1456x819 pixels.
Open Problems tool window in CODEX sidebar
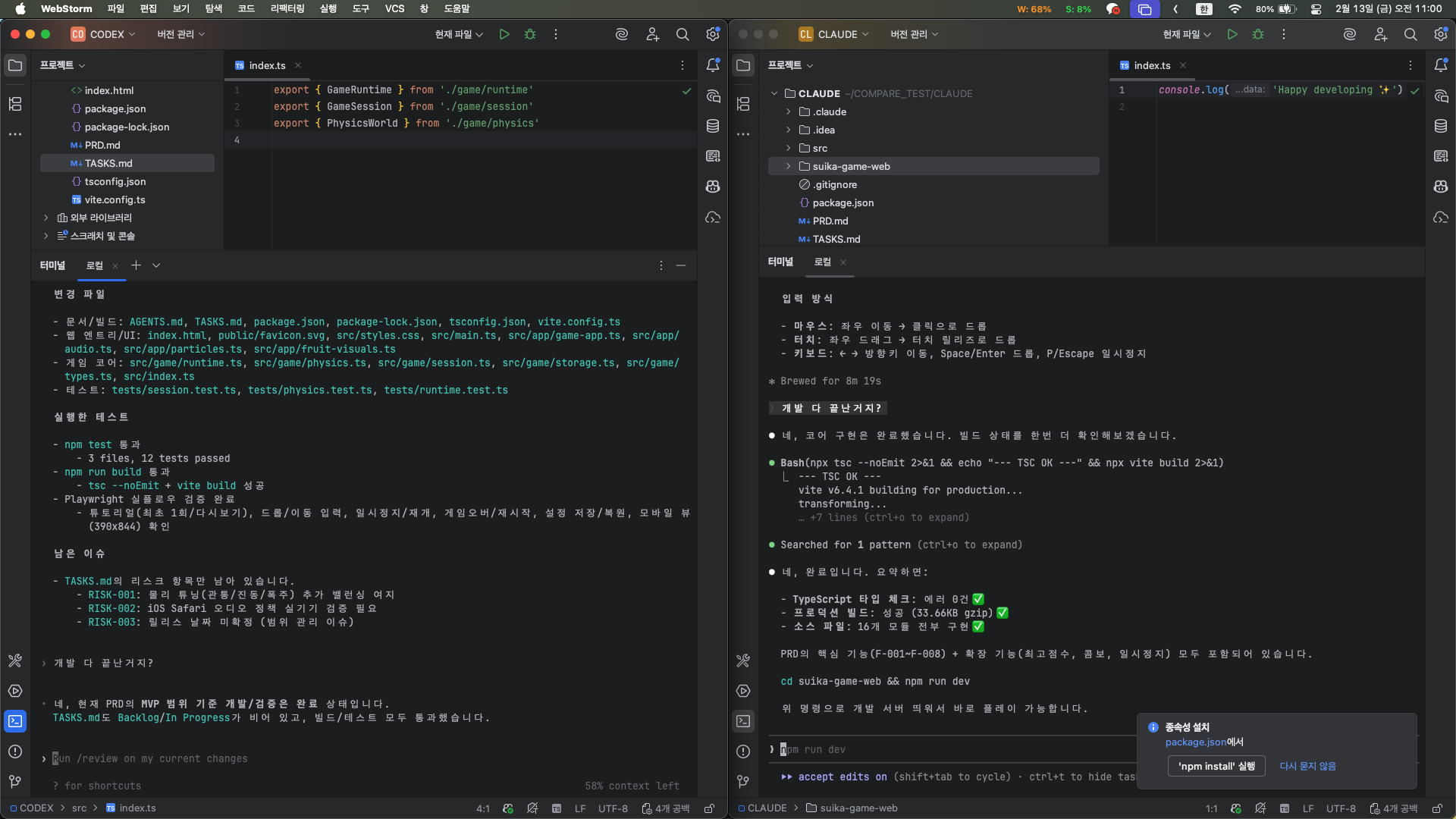pos(15,752)
